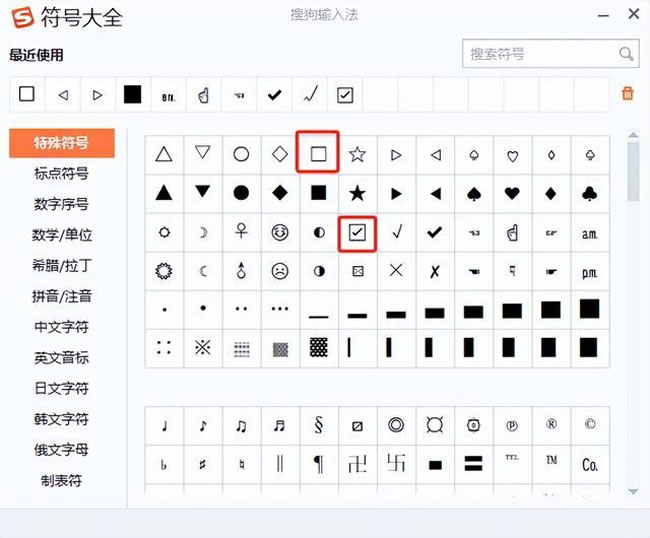
Task: Open the 希腊/拉丁 category
Action: pos(62,265)
